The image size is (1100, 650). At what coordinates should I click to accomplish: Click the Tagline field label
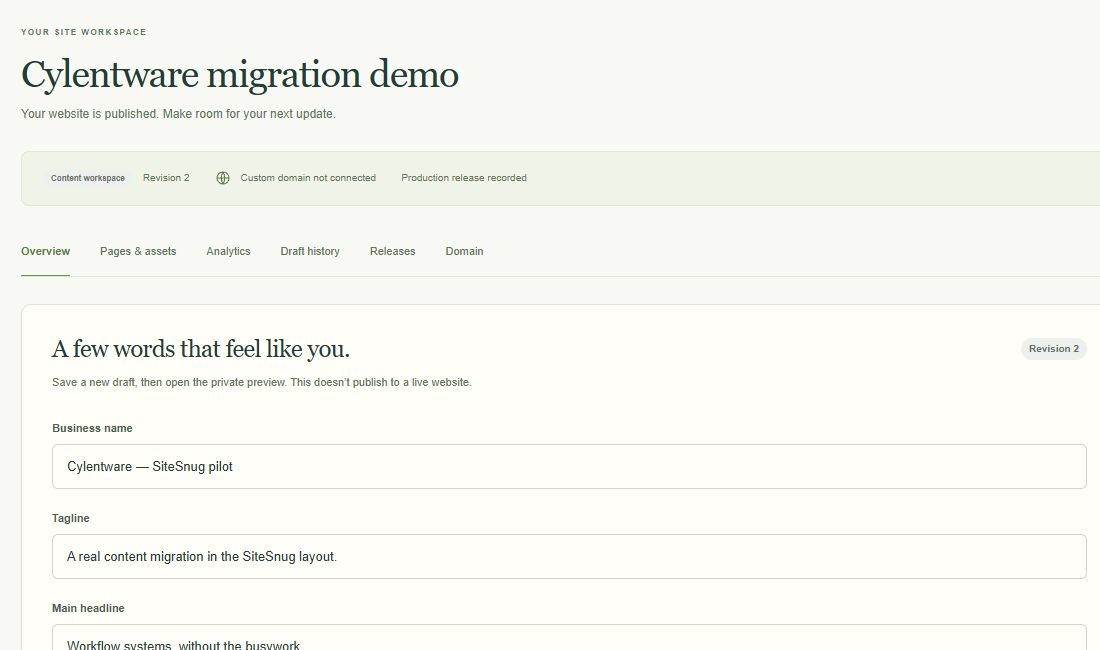(x=71, y=518)
